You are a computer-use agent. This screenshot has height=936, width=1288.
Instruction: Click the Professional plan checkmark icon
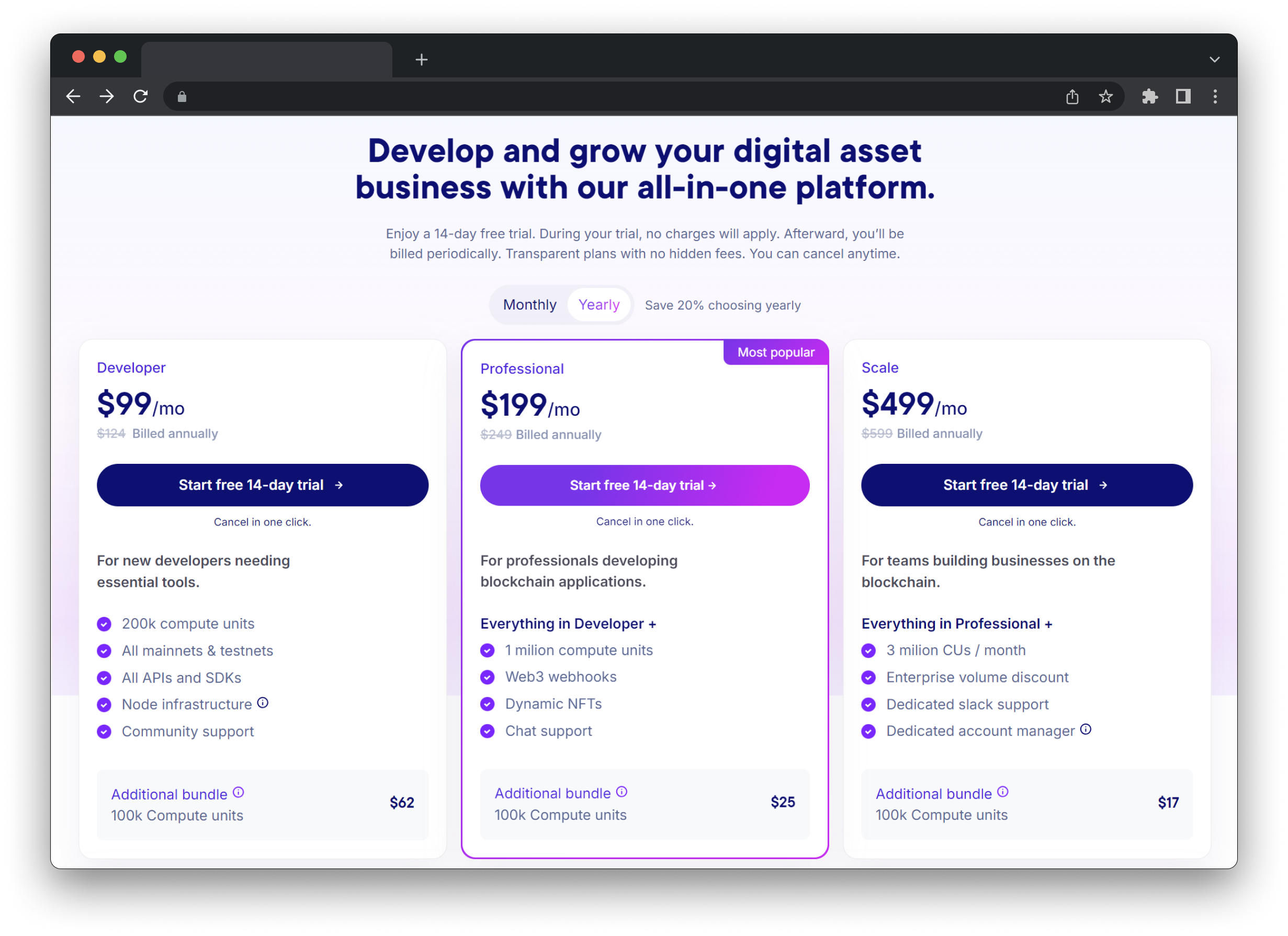[487, 650]
